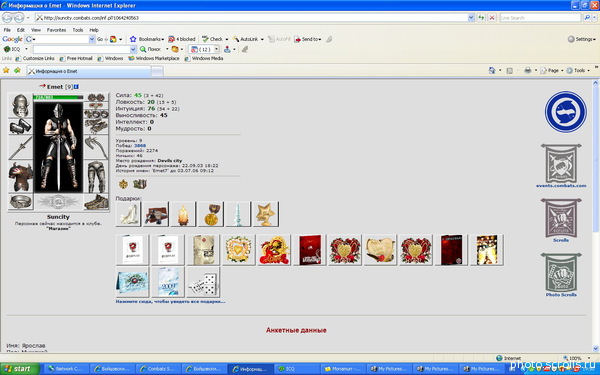Expand the Google search box dropdown
Screen dimensions: 600x375
tap(92, 39)
